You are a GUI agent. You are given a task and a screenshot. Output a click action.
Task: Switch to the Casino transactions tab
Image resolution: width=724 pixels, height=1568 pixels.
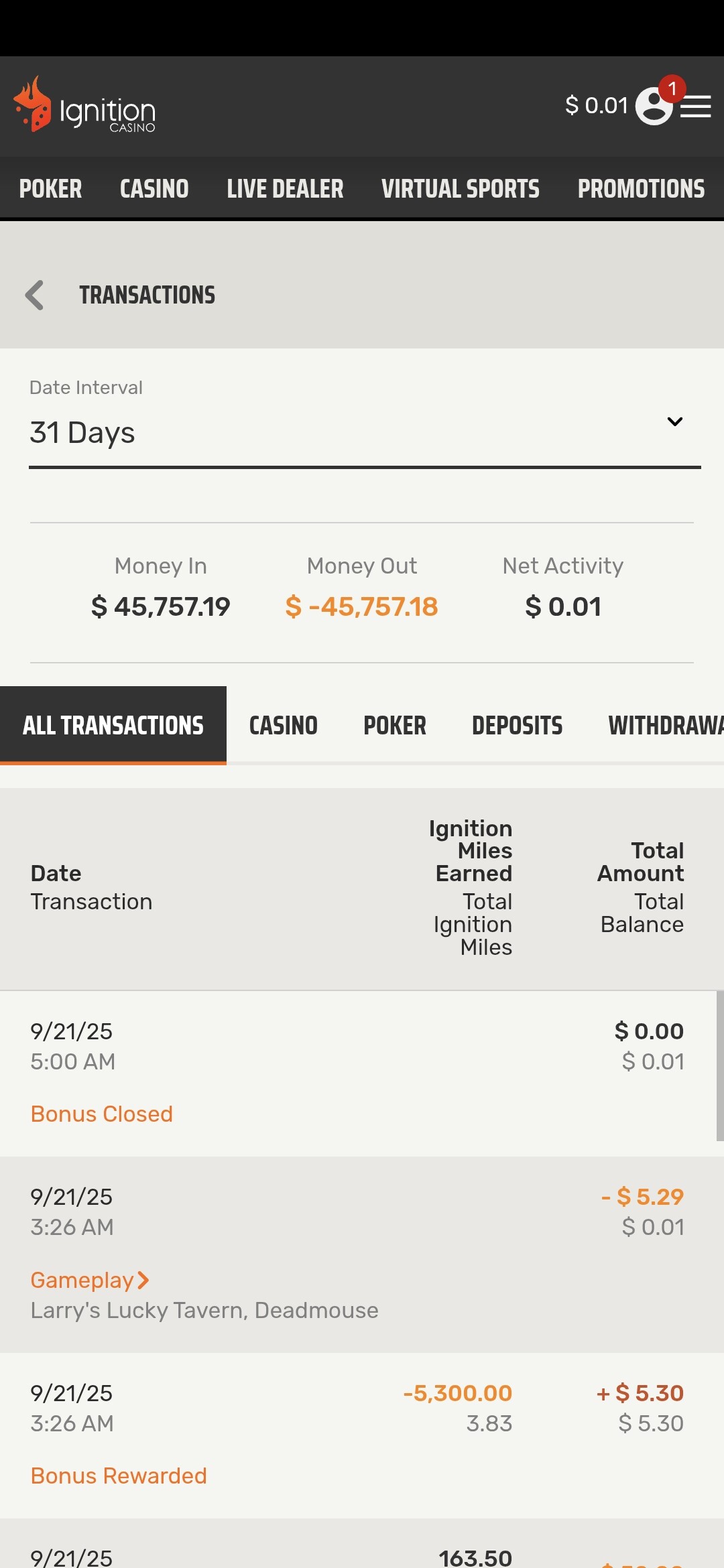pos(284,726)
